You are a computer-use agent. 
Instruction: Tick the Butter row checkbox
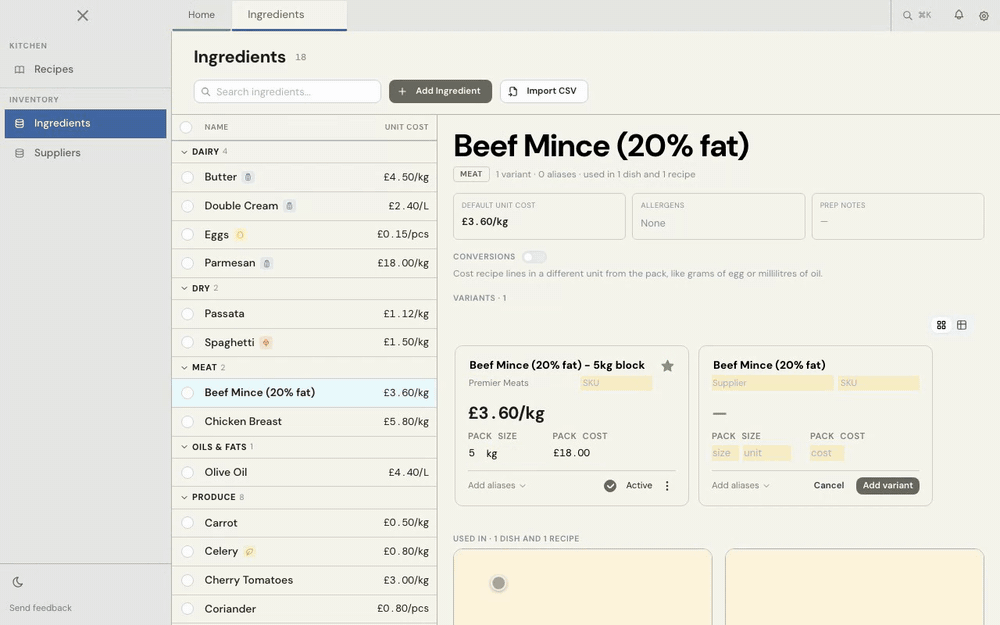tap(188, 177)
